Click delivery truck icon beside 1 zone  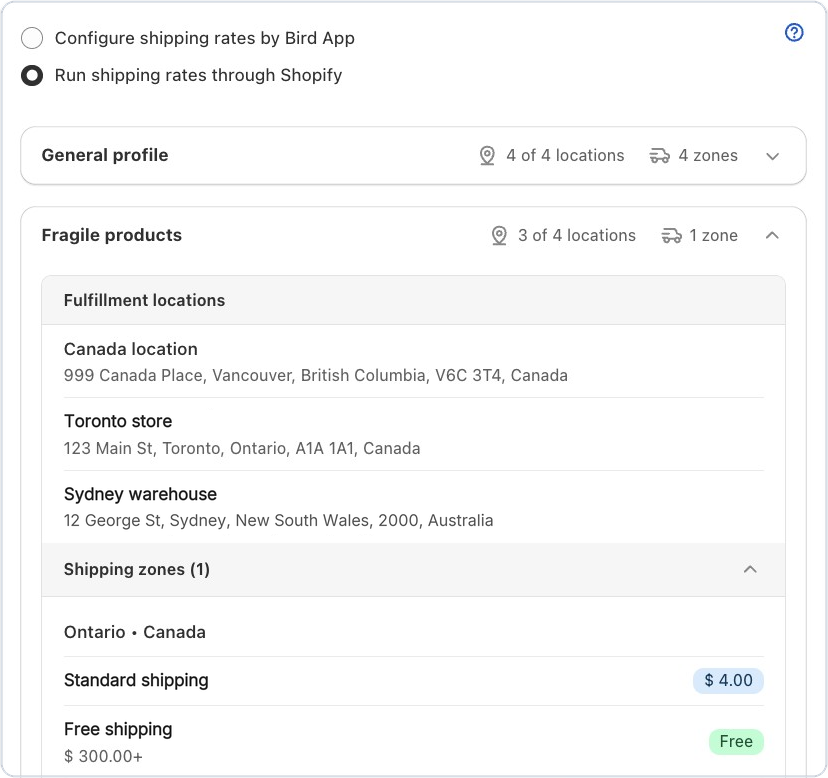(x=671, y=236)
